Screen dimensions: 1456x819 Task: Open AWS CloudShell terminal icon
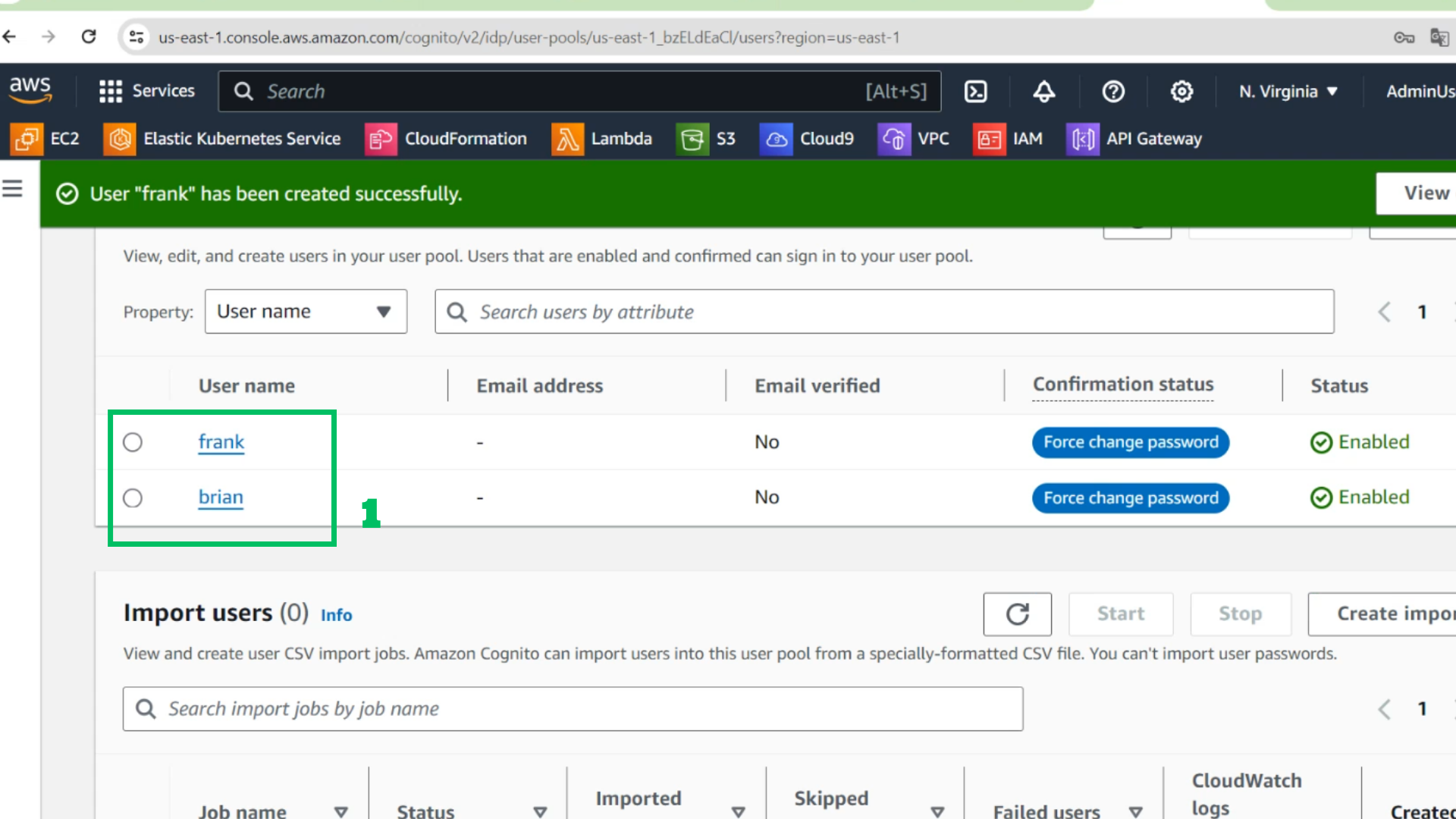[975, 92]
